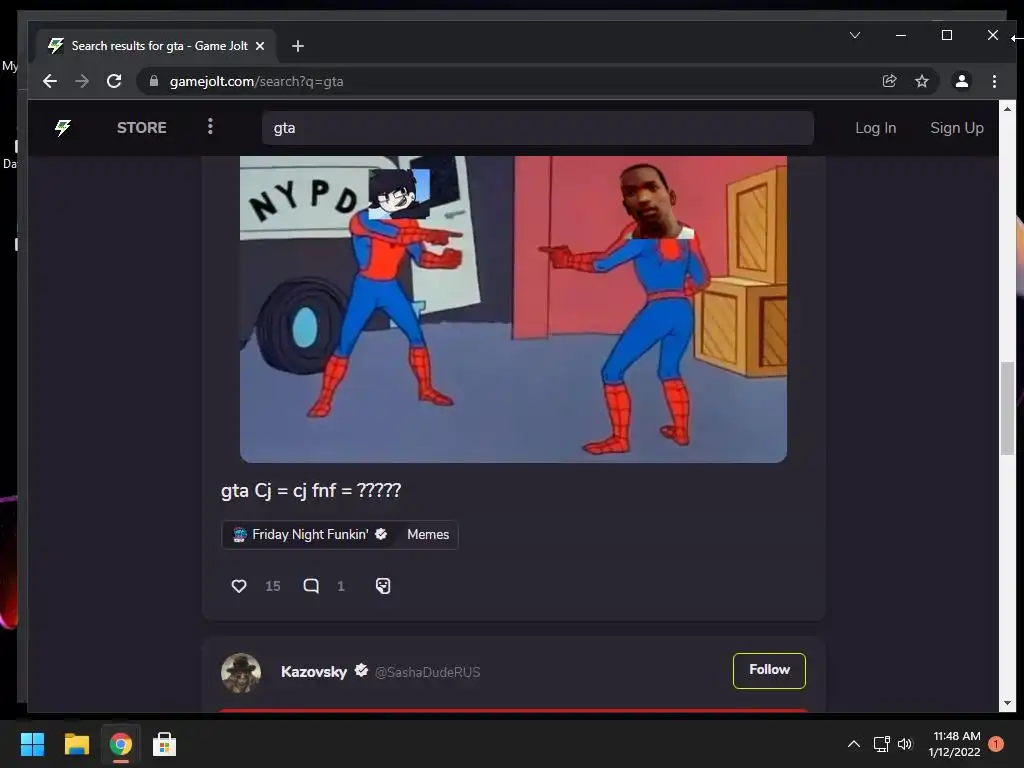Open the tab search chevron
The width and height of the screenshot is (1024, 768).
[855, 35]
